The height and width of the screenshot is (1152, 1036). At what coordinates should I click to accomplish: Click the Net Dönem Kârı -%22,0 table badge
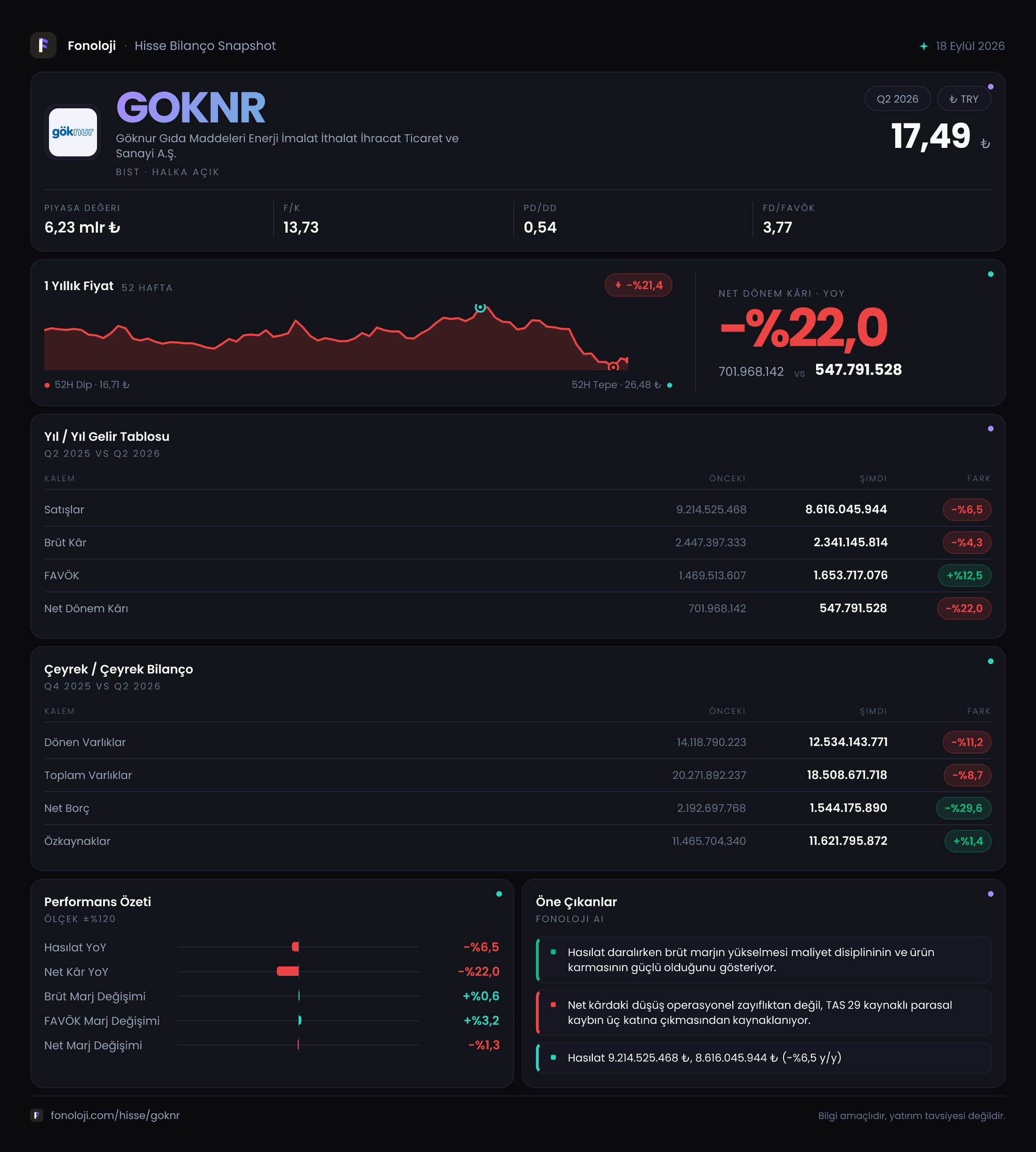point(963,608)
